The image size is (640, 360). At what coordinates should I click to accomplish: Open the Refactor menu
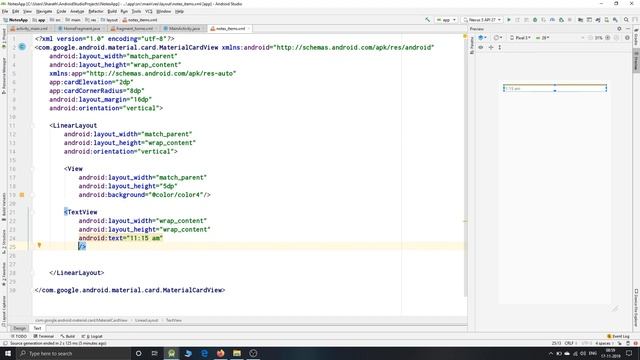click(x=96, y=11)
